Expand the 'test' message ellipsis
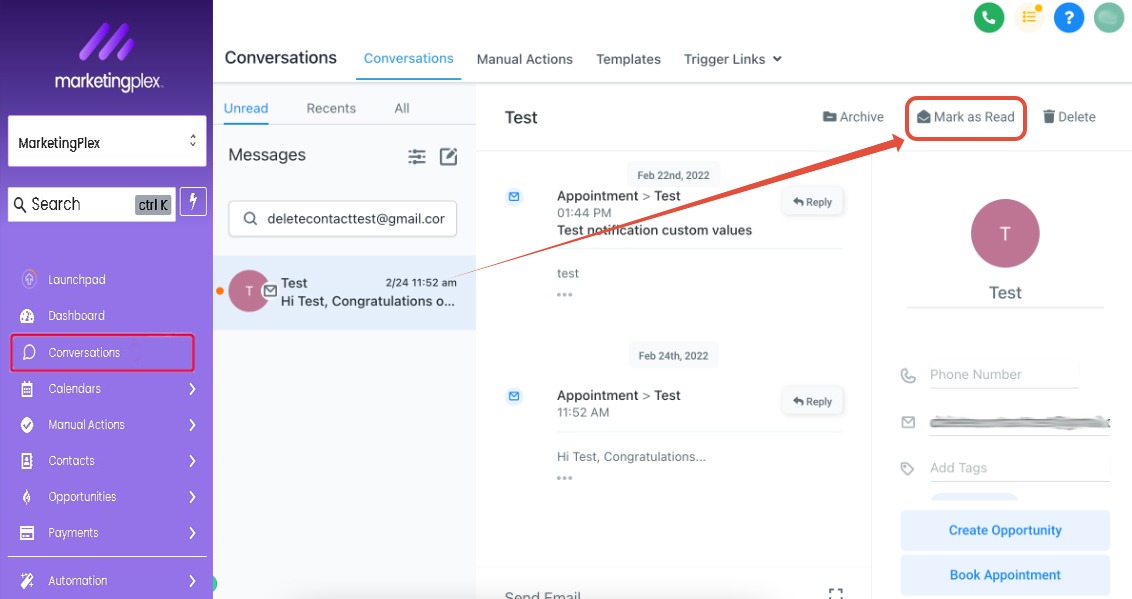Screen dimensions: 1132x599 click(565, 294)
